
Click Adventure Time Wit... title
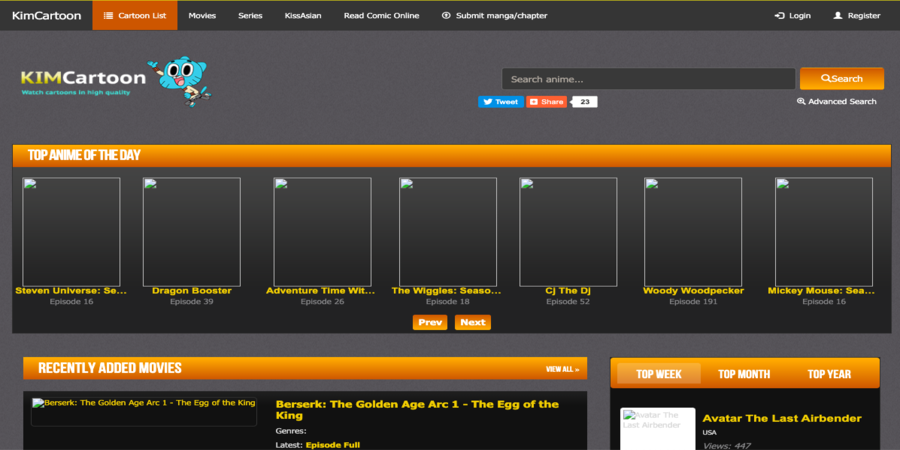320,291
